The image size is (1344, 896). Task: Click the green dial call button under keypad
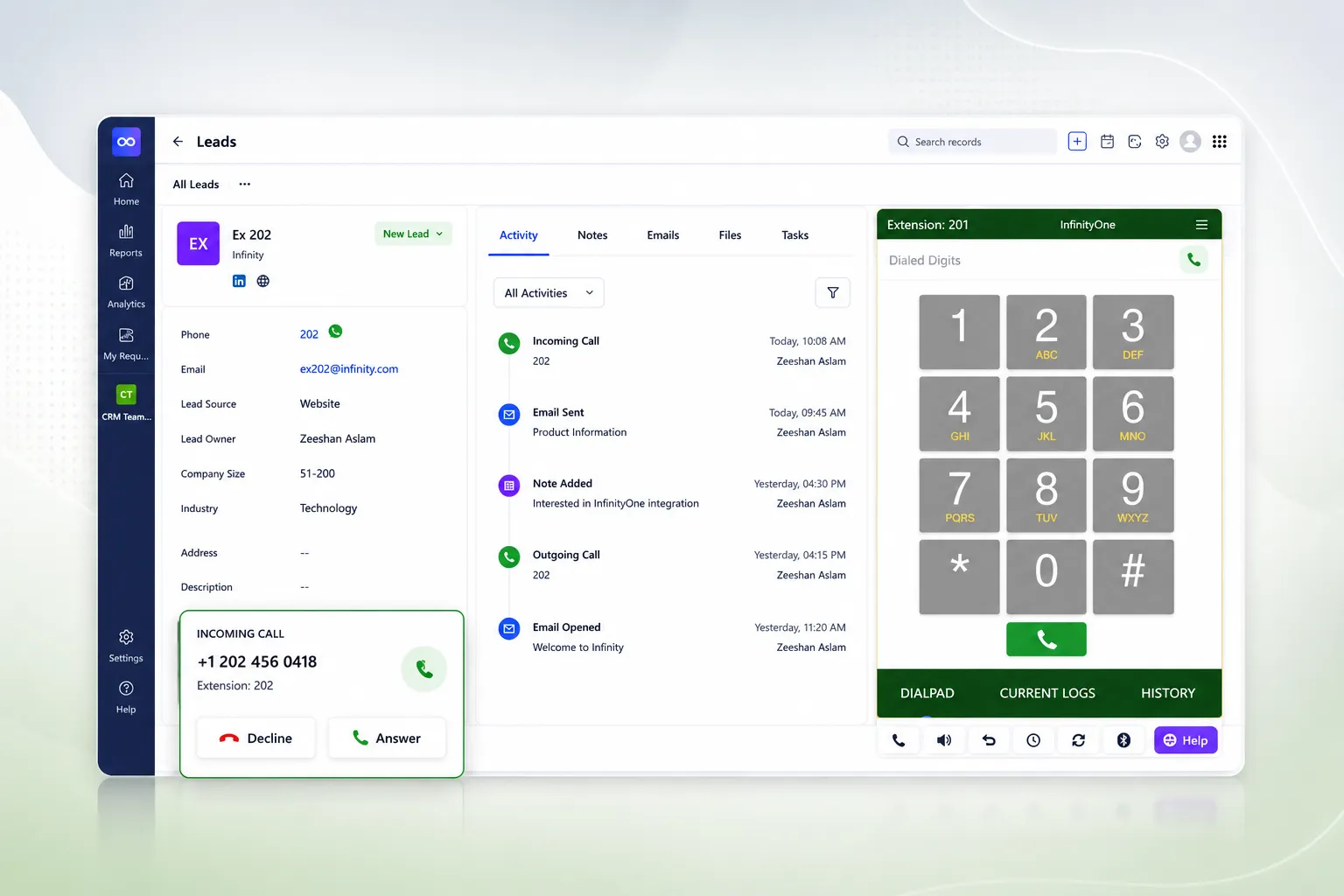click(1046, 639)
